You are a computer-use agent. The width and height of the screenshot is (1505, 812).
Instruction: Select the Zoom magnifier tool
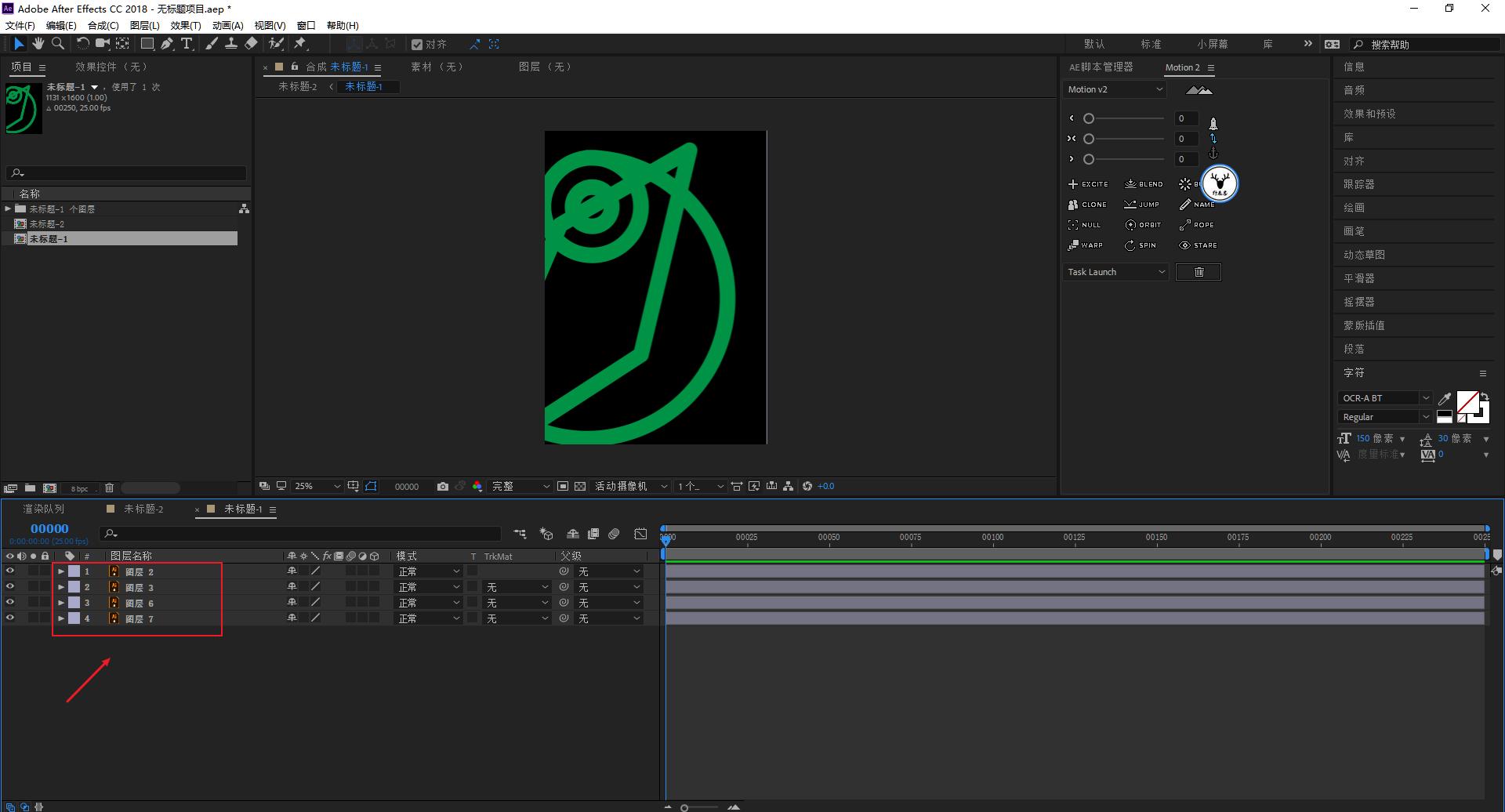(x=58, y=44)
